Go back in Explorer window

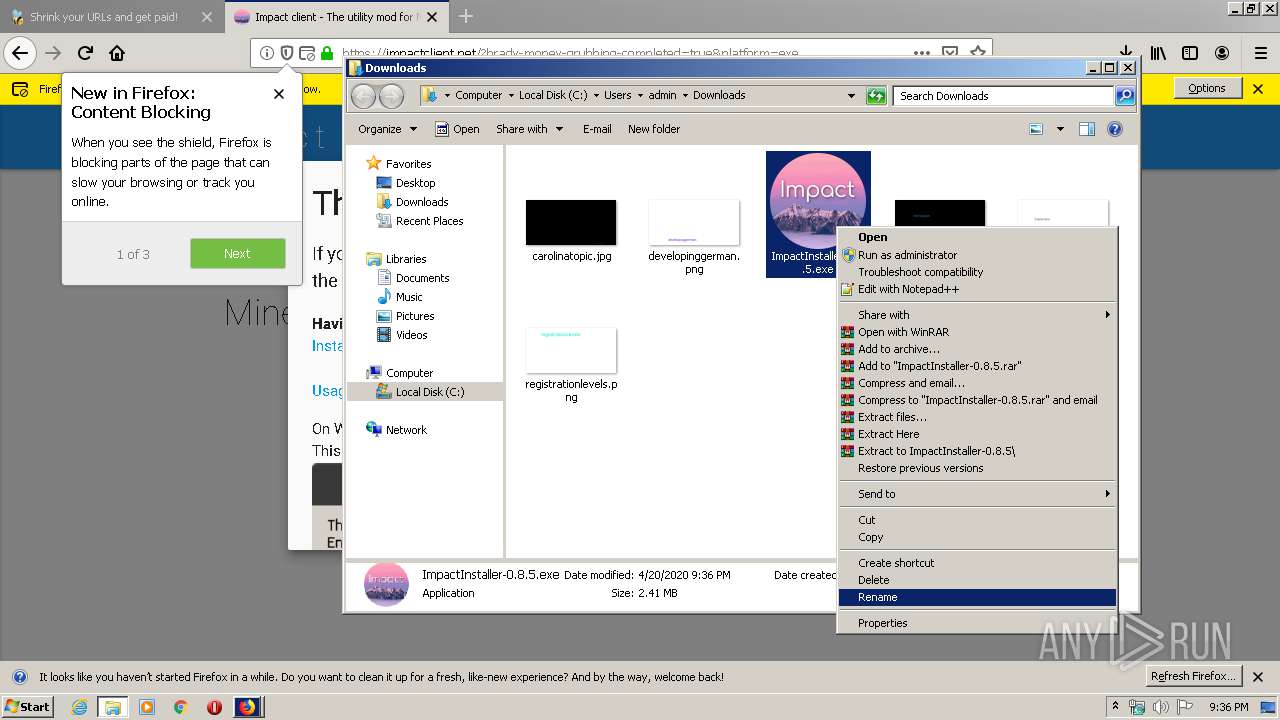pyautogui.click(x=364, y=96)
